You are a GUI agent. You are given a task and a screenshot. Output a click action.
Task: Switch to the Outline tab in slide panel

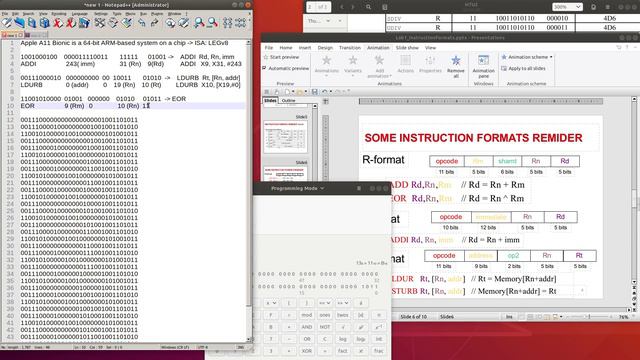pyautogui.click(x=288, y=100)
